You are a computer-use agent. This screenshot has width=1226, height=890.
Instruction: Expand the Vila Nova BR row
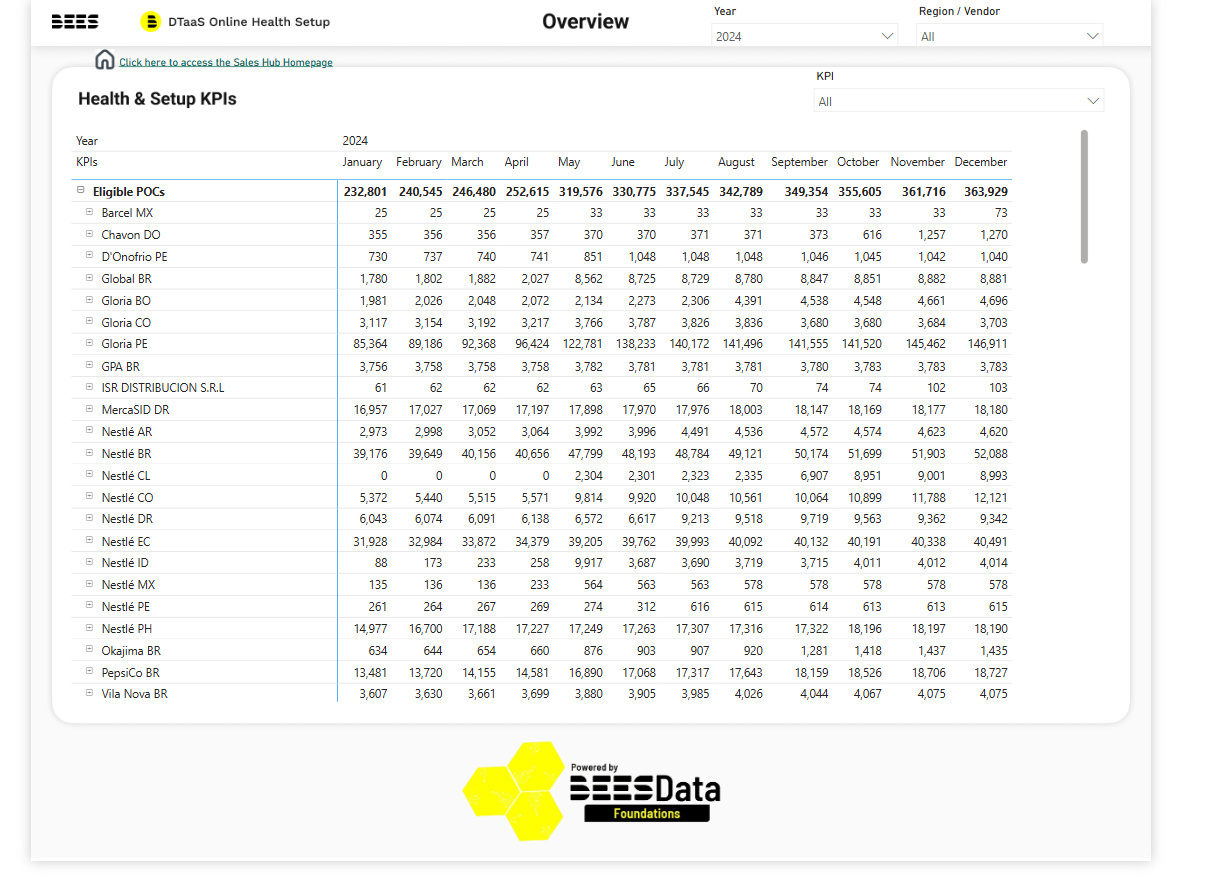[89, 693]
